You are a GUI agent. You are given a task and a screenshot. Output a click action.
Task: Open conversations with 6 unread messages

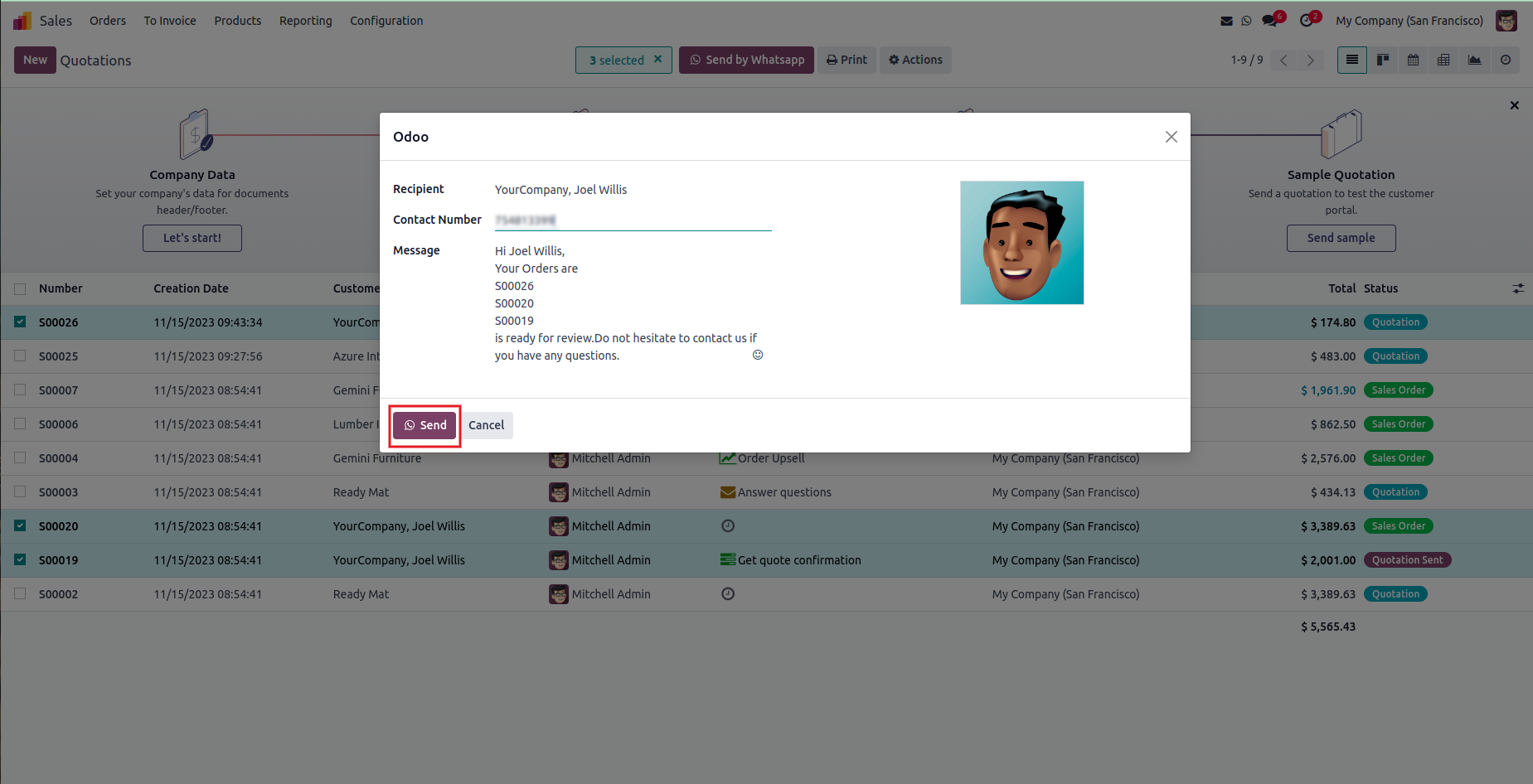click(1271, 21)
